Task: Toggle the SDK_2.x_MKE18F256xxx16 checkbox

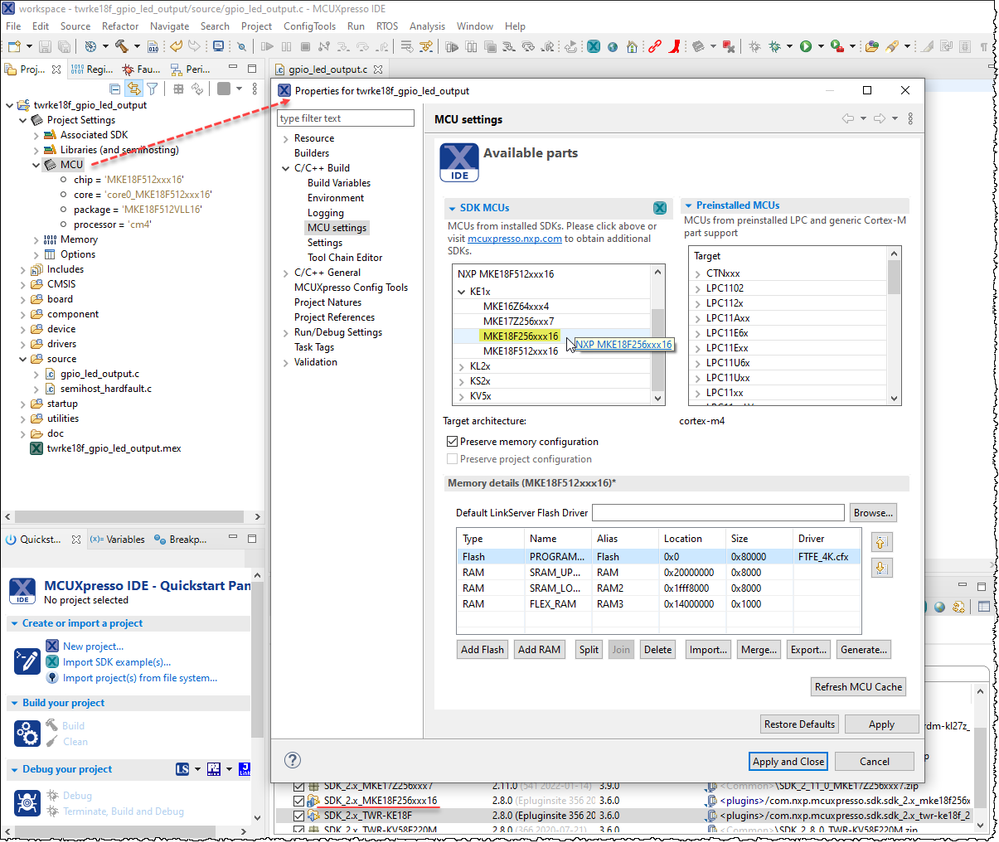Action: click(x=298, y=801)
